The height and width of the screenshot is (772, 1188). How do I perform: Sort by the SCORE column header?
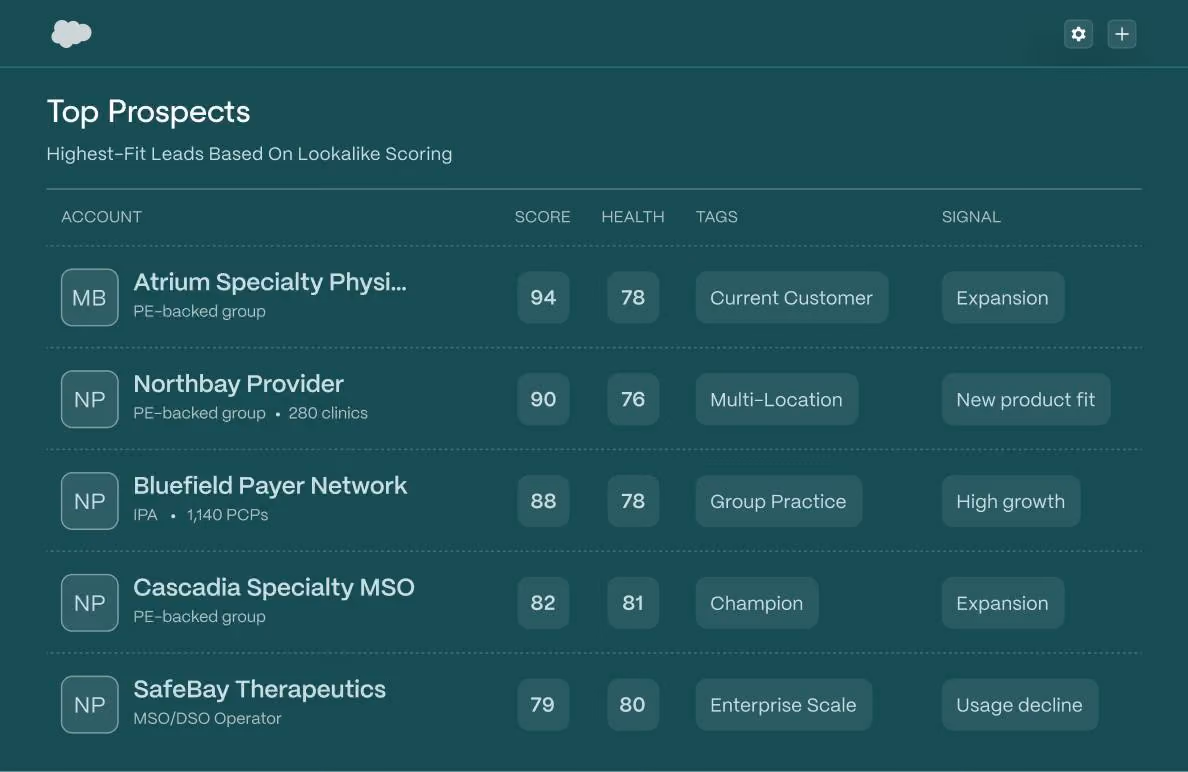point(542,217)
